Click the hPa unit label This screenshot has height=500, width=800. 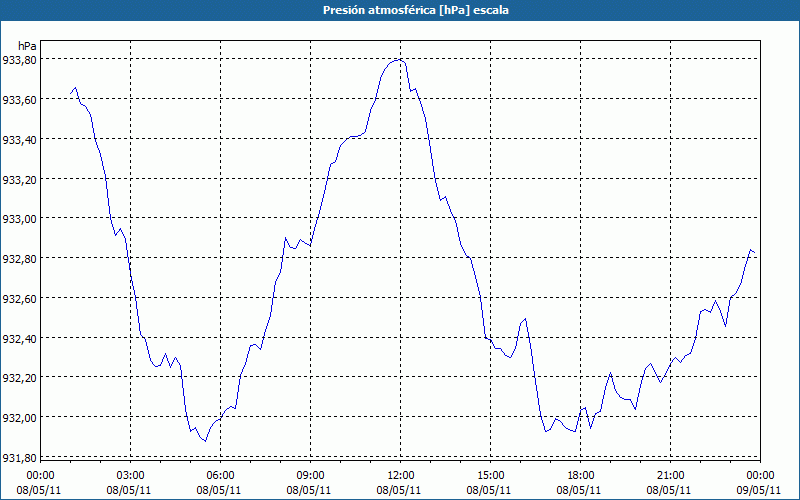point(27,46)
